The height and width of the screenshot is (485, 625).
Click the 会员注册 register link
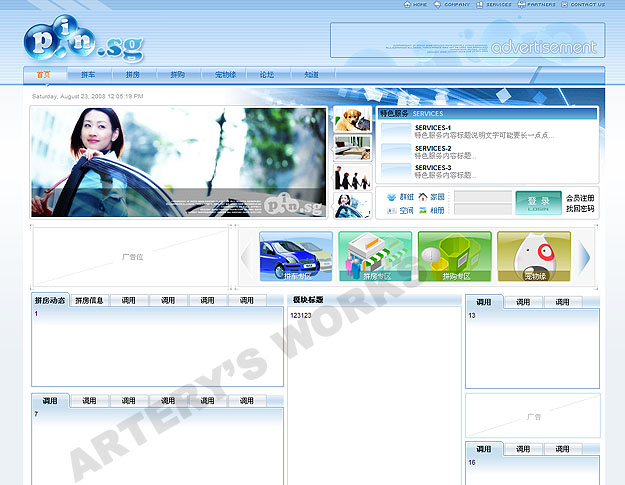(x=580, y=198)
